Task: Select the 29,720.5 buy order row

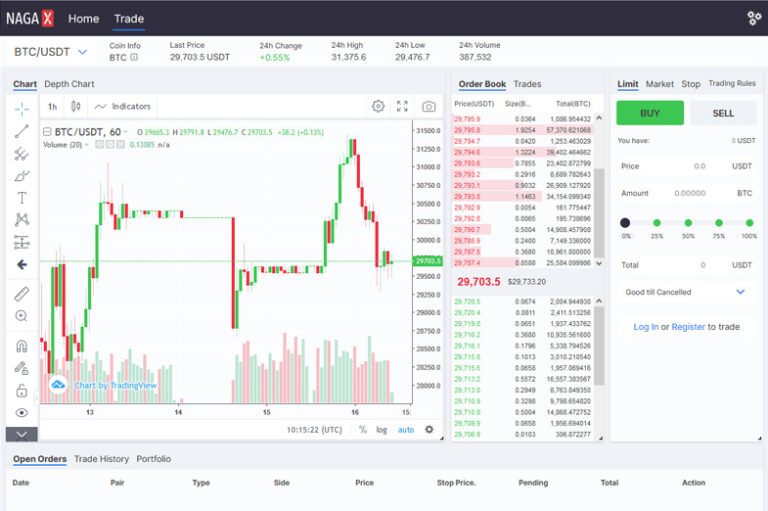Action: click(x=522, y=301)
